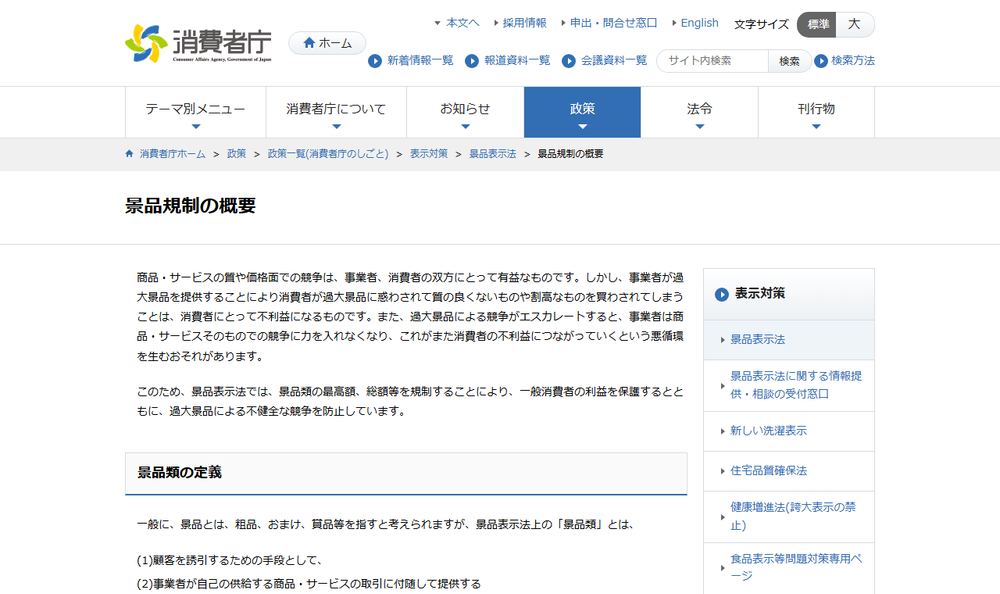The height and width of the screenshot is (594, 1000).
Task: Click breadcrumb home icon
Action: [129, 154]
